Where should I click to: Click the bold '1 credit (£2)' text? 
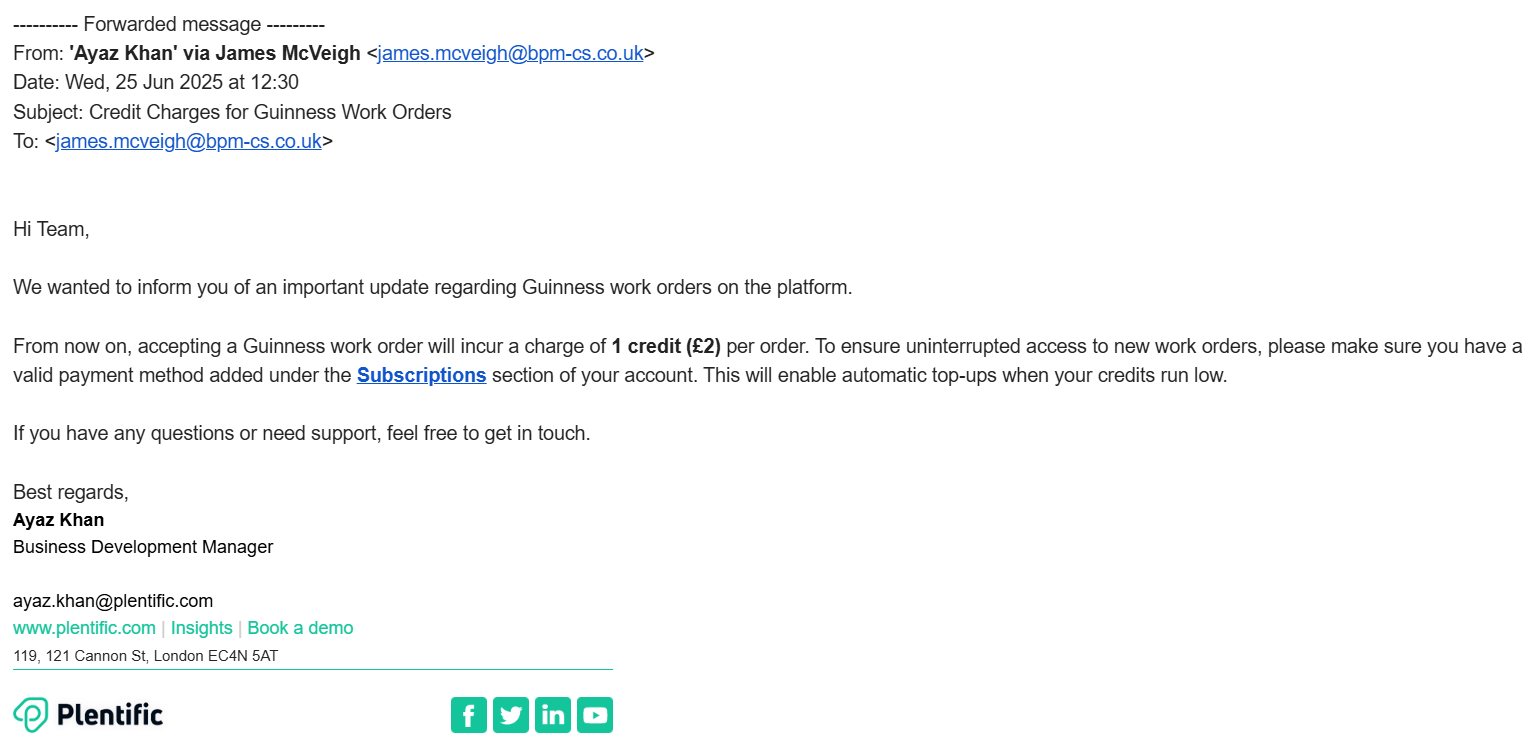click(x=666, y=346)
